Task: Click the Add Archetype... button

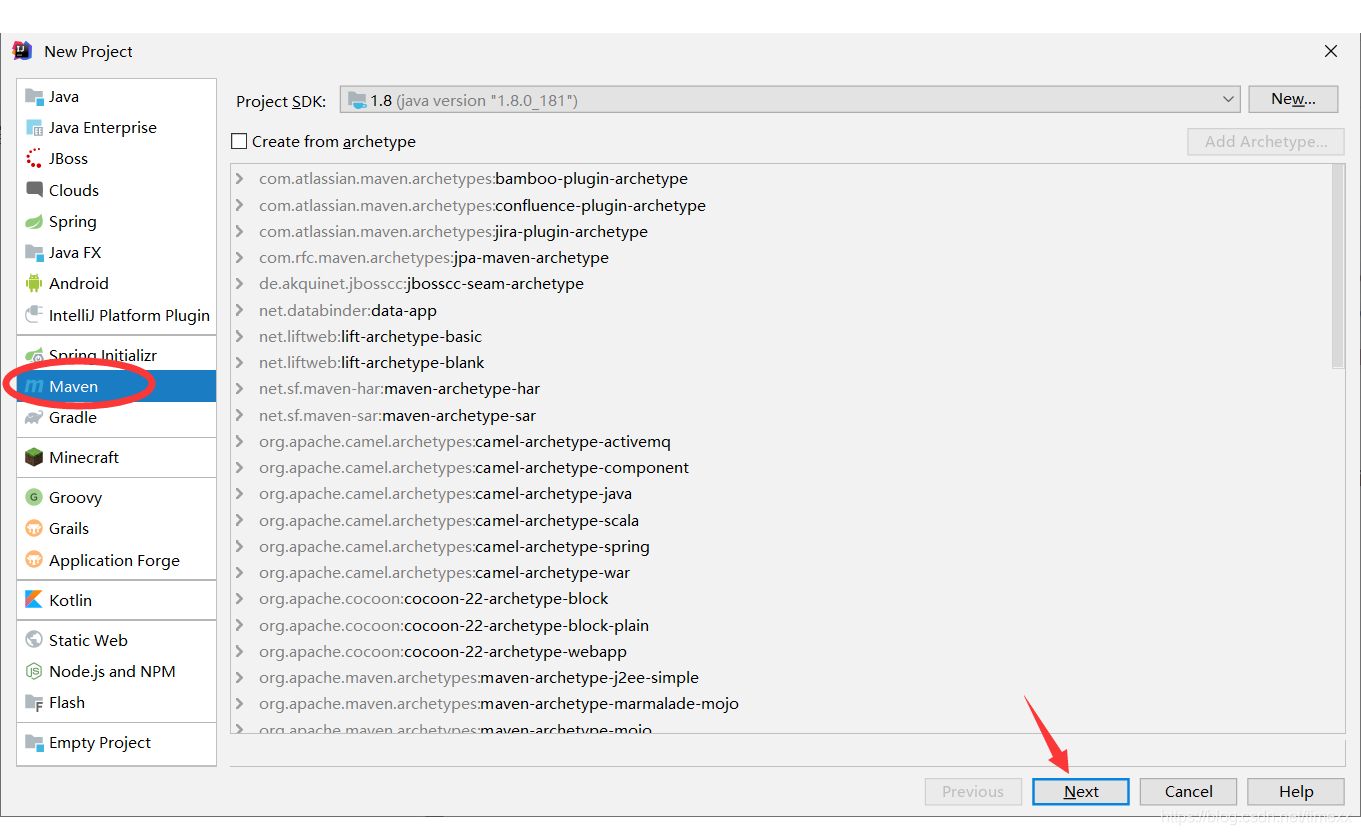Action: (x=1266, y=142)
